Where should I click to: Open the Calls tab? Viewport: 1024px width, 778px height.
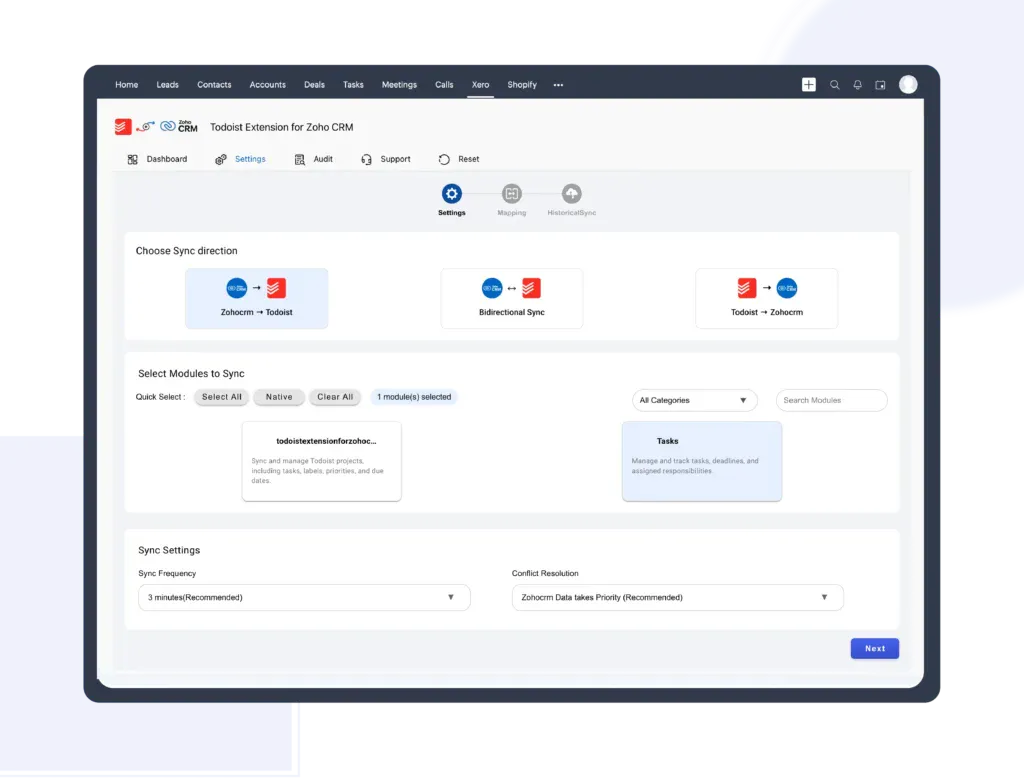[444, 85]
